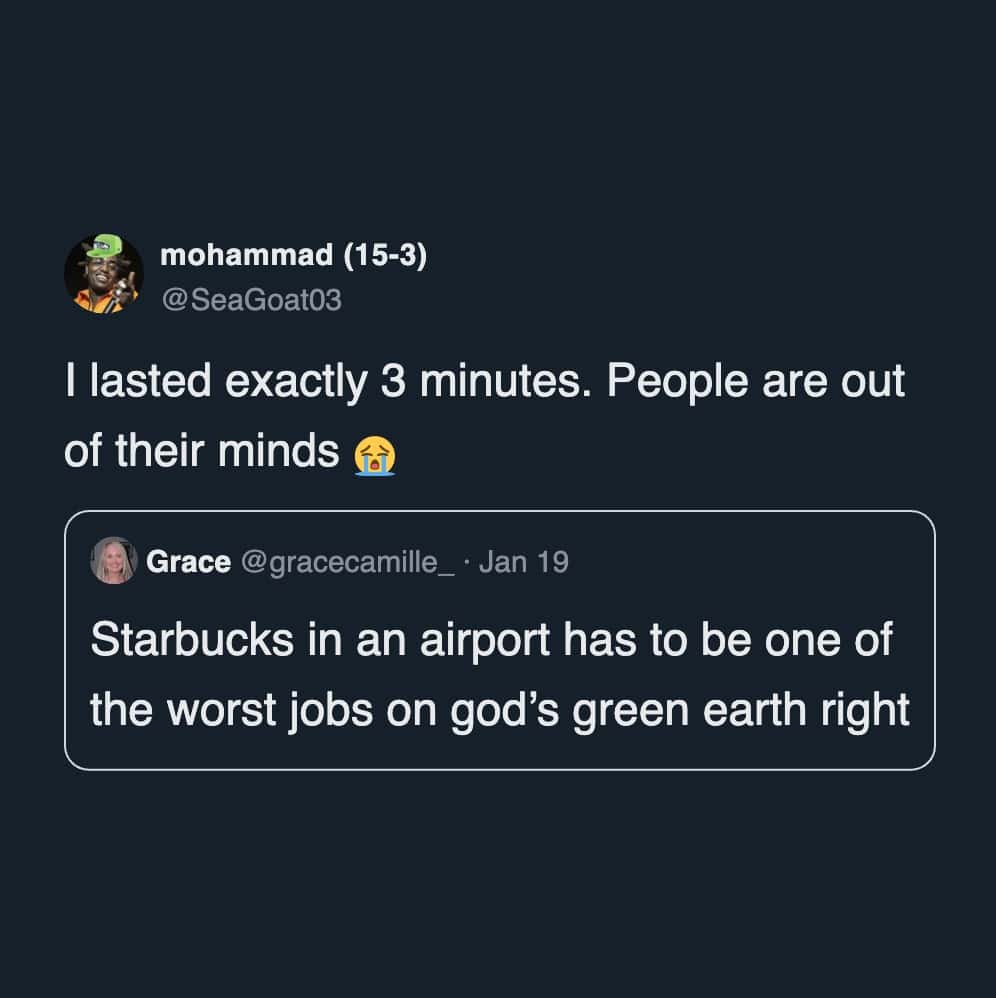The image size is (996, 998).
Task: Open the display name mohammad
Action: 247,256
